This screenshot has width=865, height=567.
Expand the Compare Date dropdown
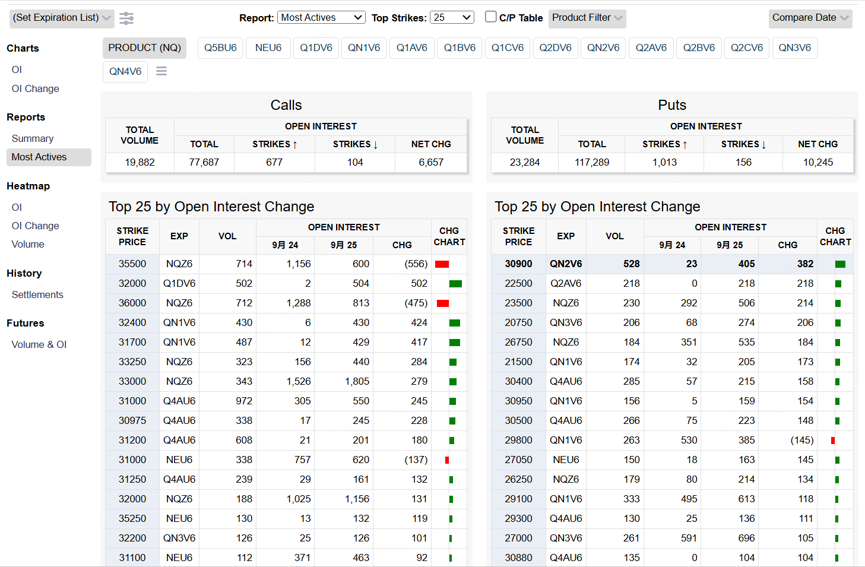[810, 18]
